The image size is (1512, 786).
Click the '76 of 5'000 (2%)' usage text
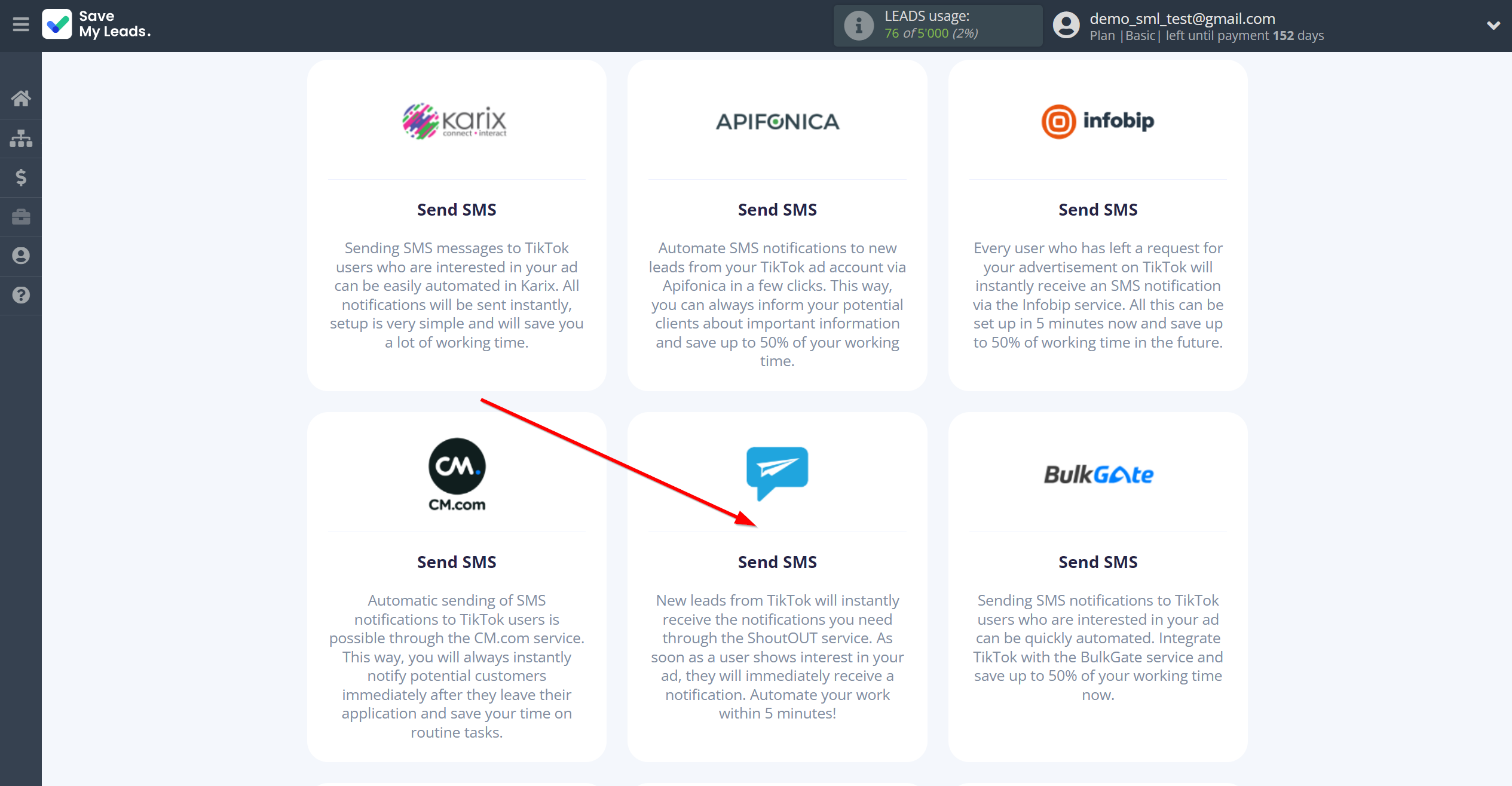pos(931,33)
